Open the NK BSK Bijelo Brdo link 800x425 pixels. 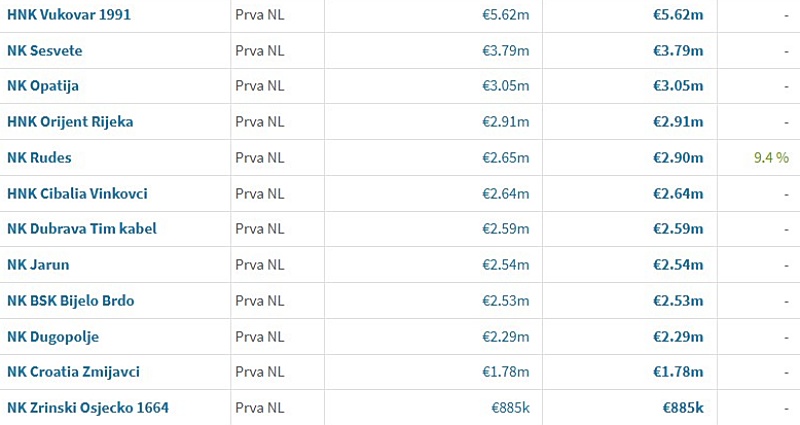tap(70, 301)
